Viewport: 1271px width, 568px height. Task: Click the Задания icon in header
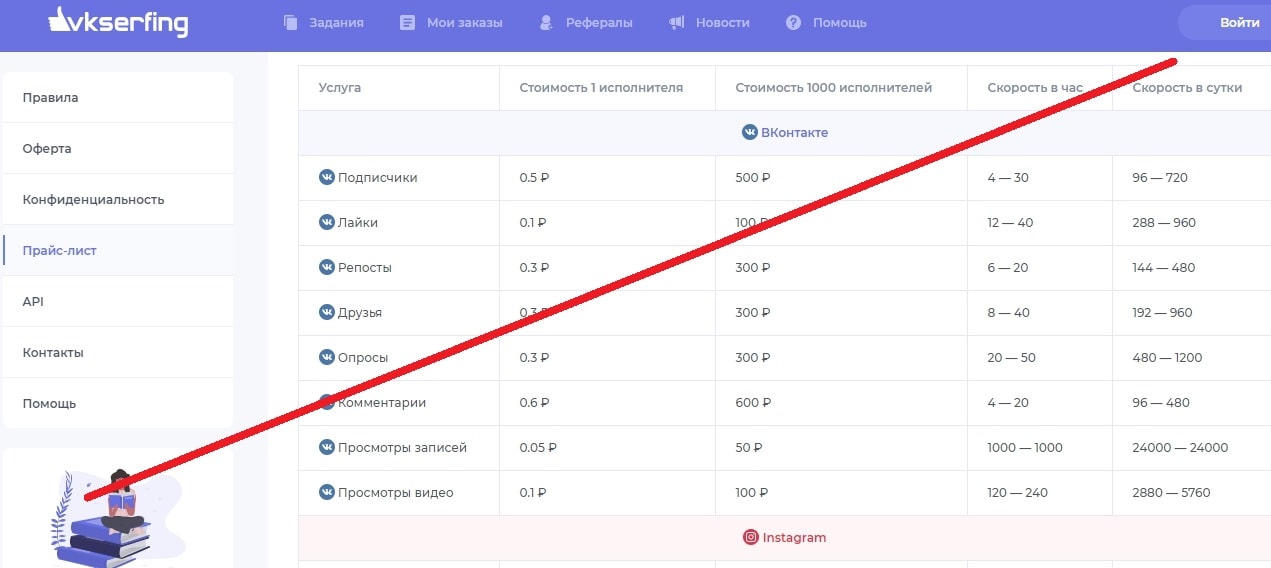coord(291,22)
